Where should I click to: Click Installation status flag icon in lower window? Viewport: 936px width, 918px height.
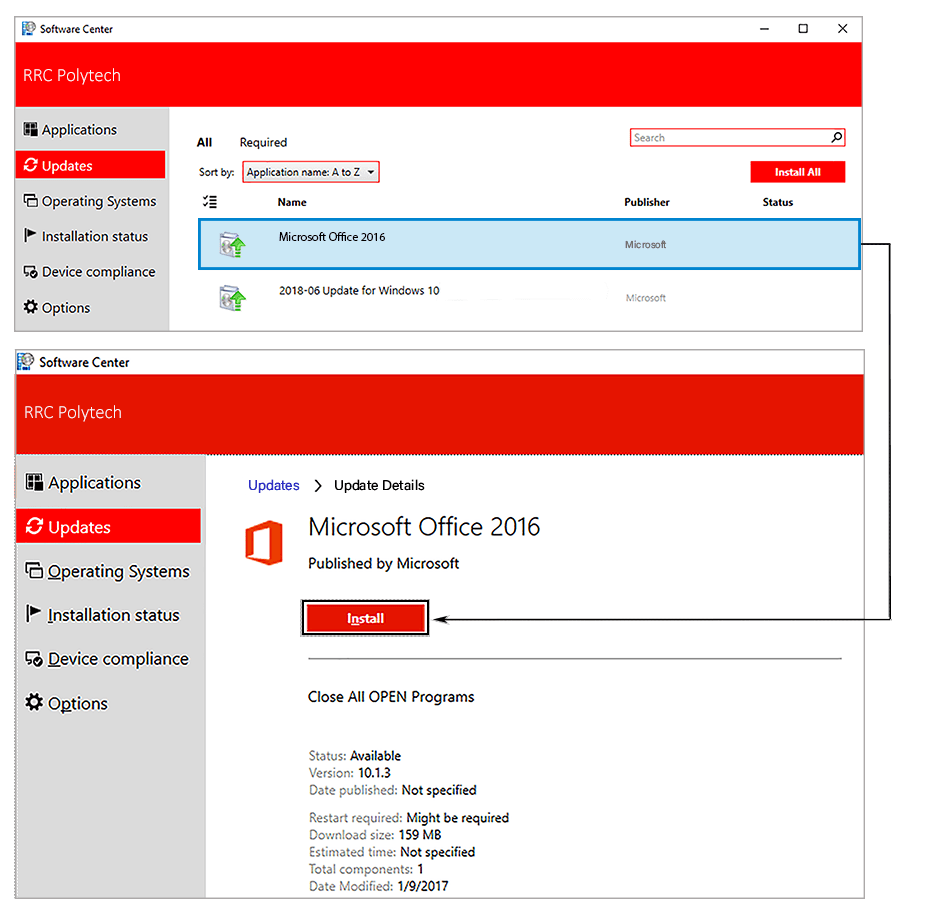pos(33,614)
